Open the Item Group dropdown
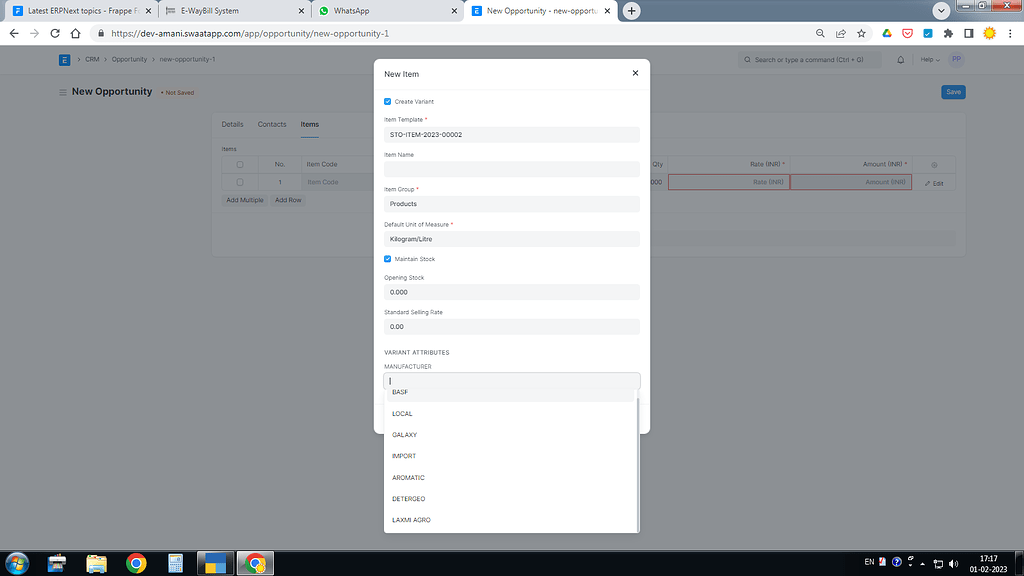Viewport: 1024px width, 576px height. click(511, 203)
